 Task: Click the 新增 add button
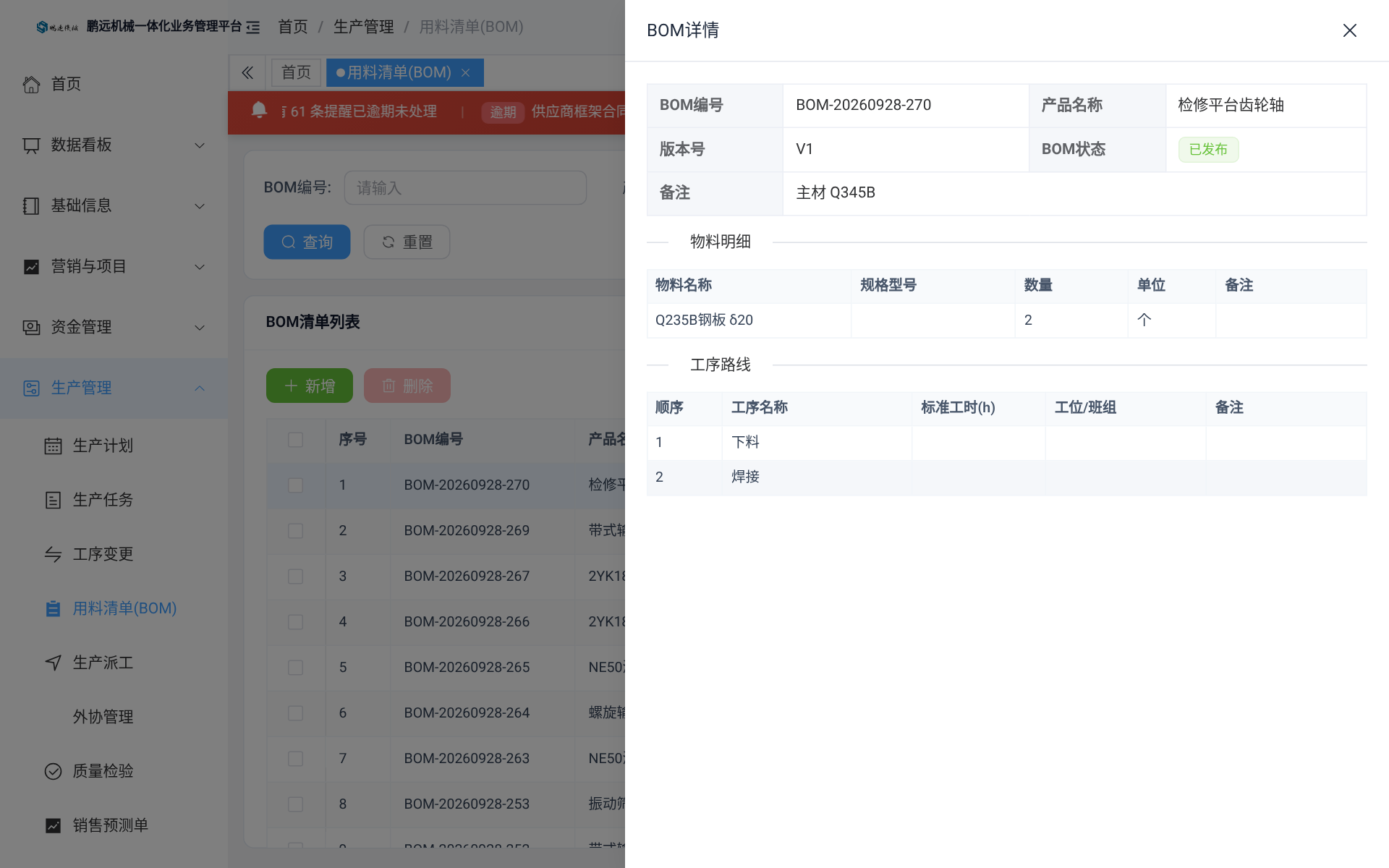point(310,386)
